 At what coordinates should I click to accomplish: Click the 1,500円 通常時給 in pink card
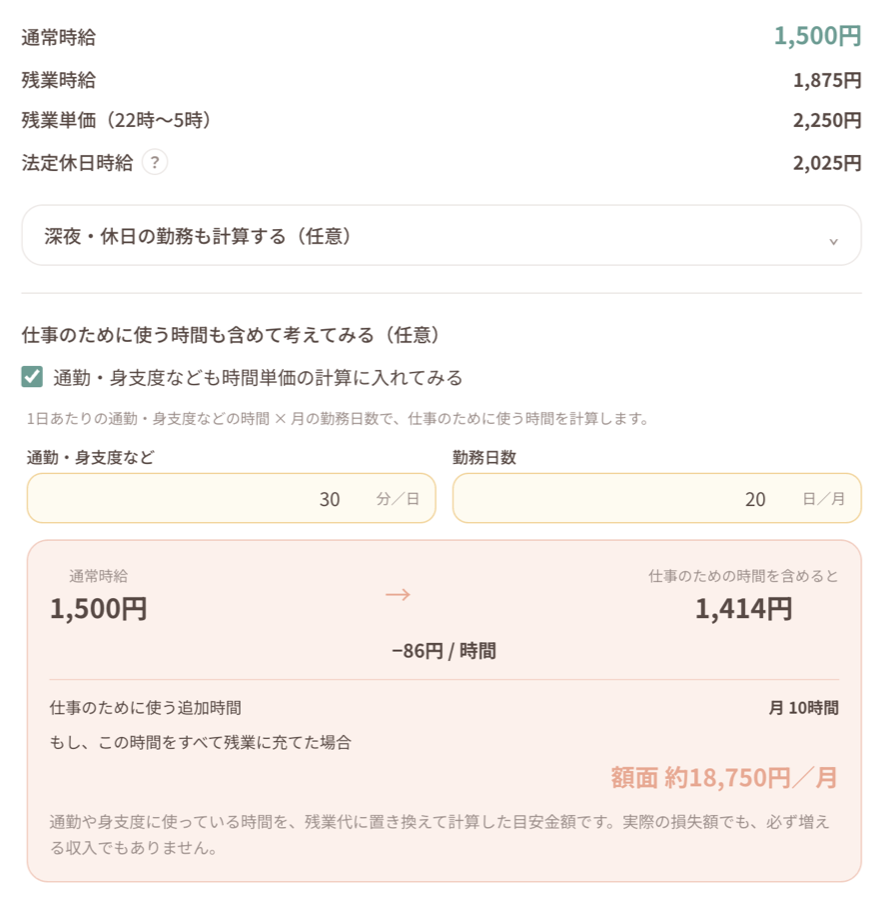99,608
